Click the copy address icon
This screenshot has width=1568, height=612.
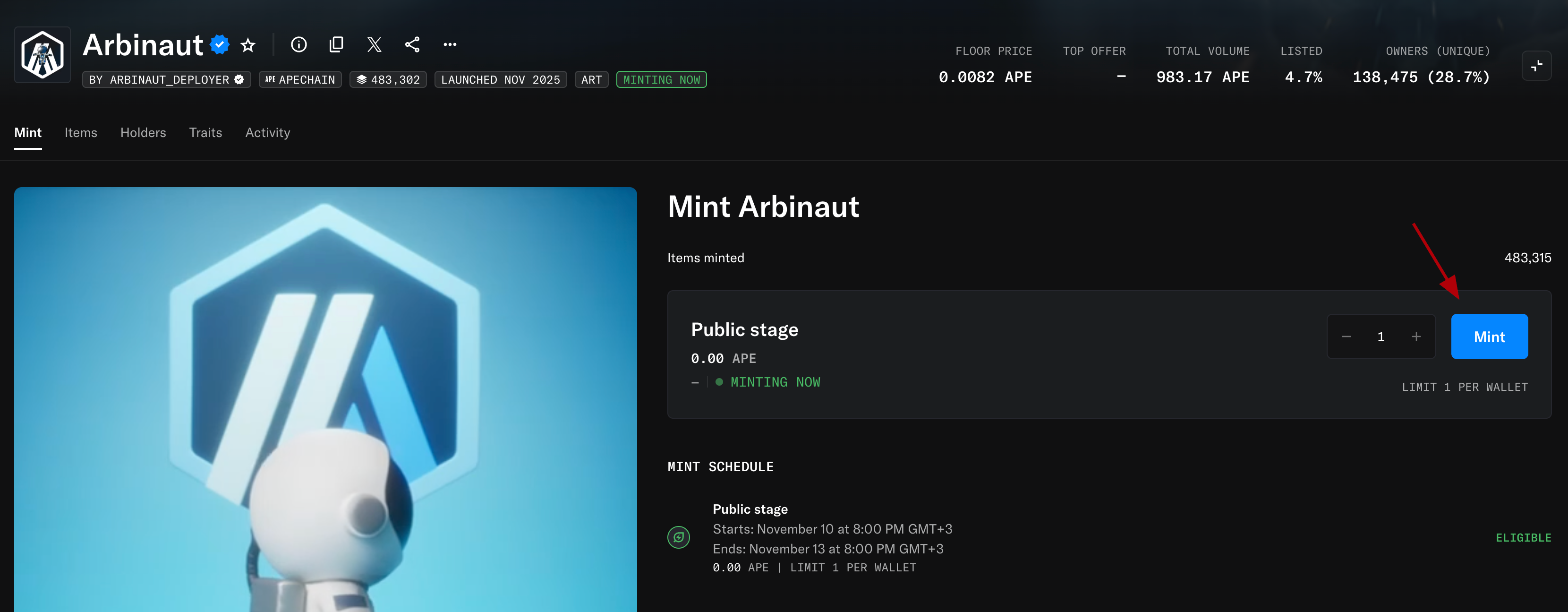(336, 44)
